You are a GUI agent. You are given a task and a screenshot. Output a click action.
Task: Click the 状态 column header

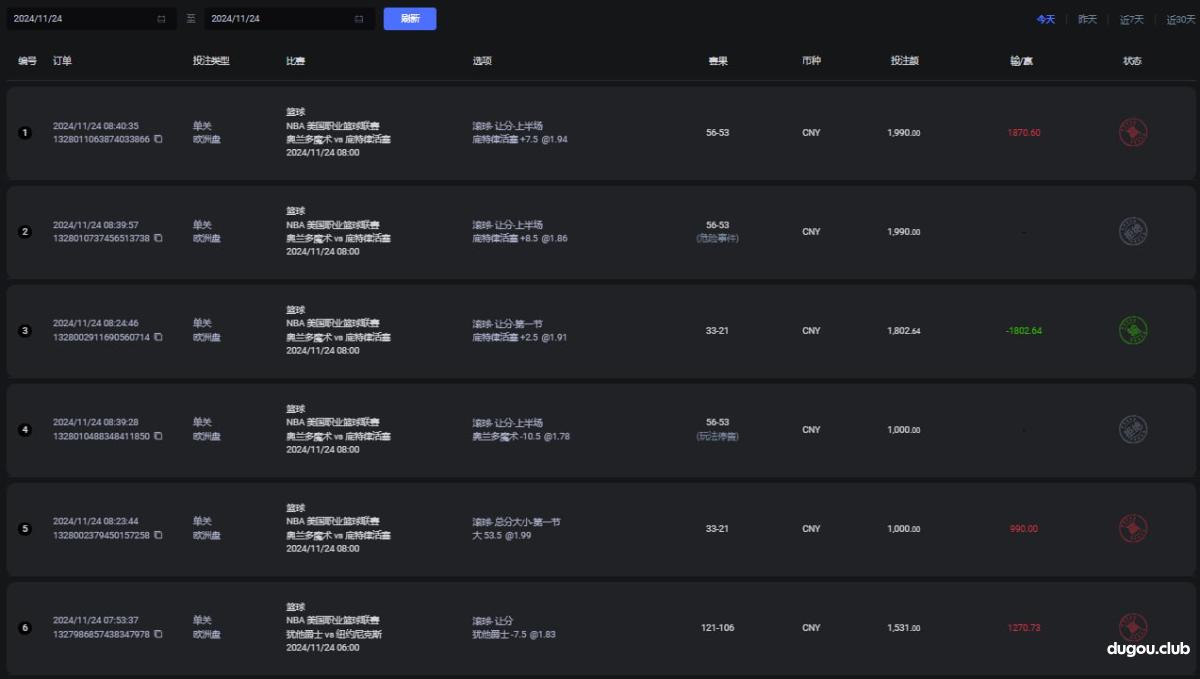point(1131,60)
